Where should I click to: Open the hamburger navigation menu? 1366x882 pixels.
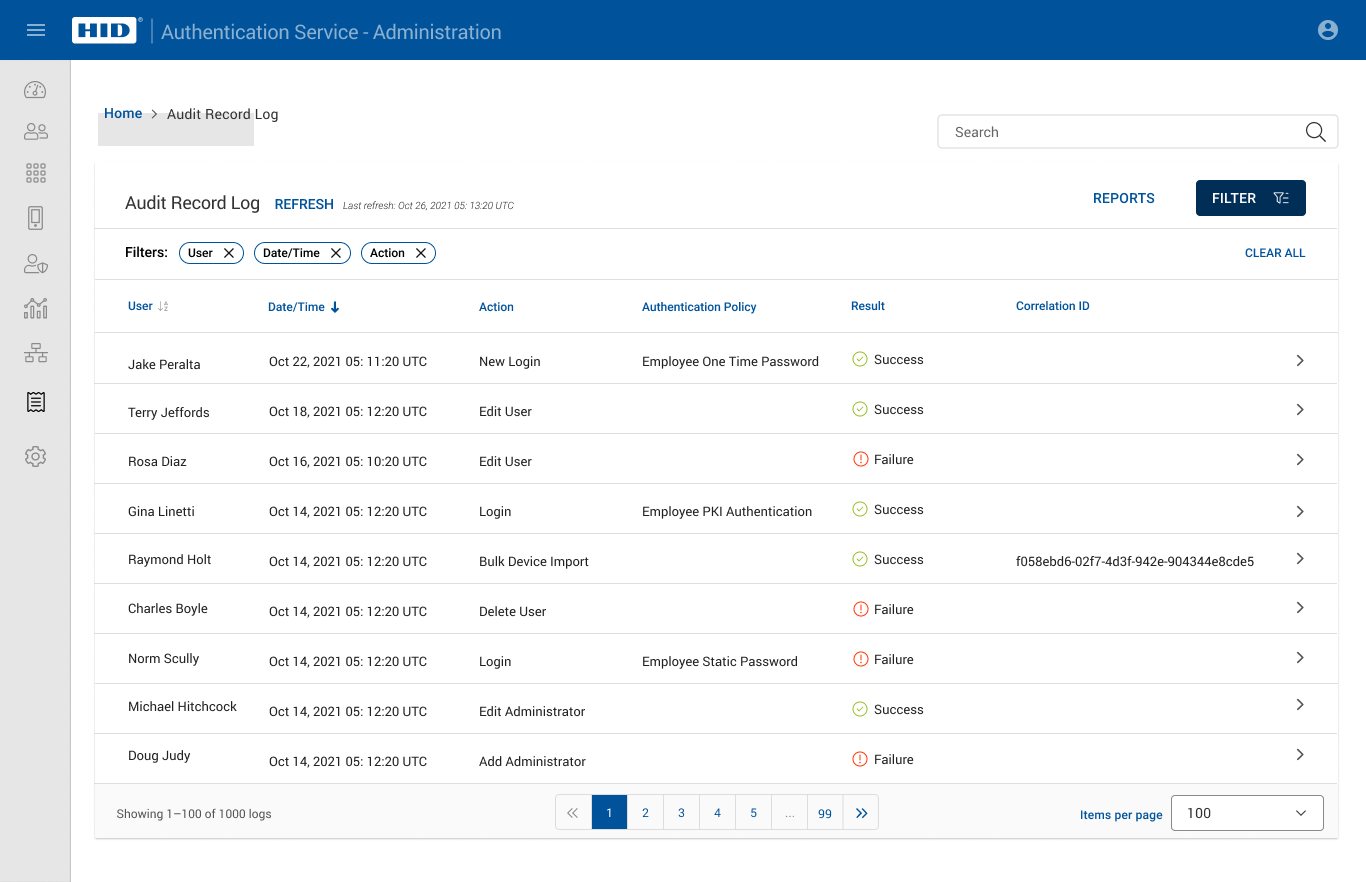(x=36, y=30)
